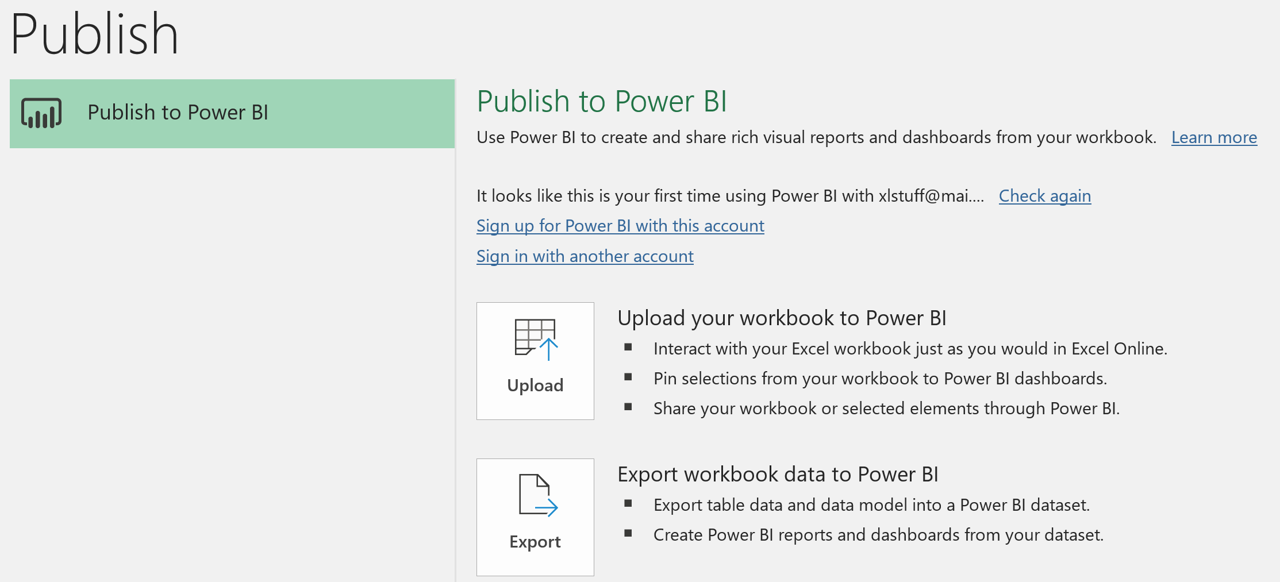1280x582 pixels.
Task: Click the 'Interact with your Excel workbook' bullet
Action: click(910, 349)
